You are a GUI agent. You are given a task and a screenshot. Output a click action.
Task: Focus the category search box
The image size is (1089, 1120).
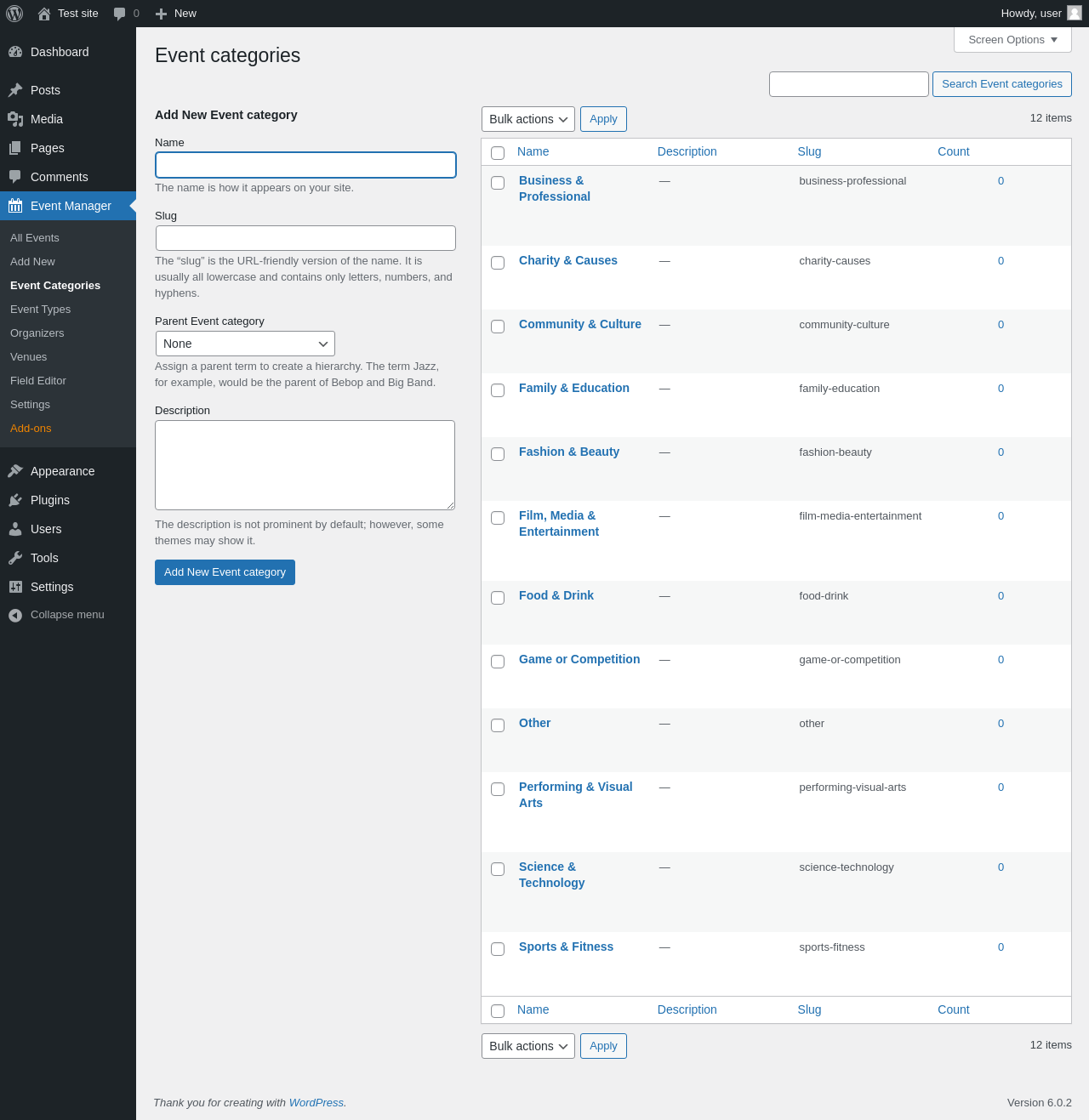coord(849,84)
